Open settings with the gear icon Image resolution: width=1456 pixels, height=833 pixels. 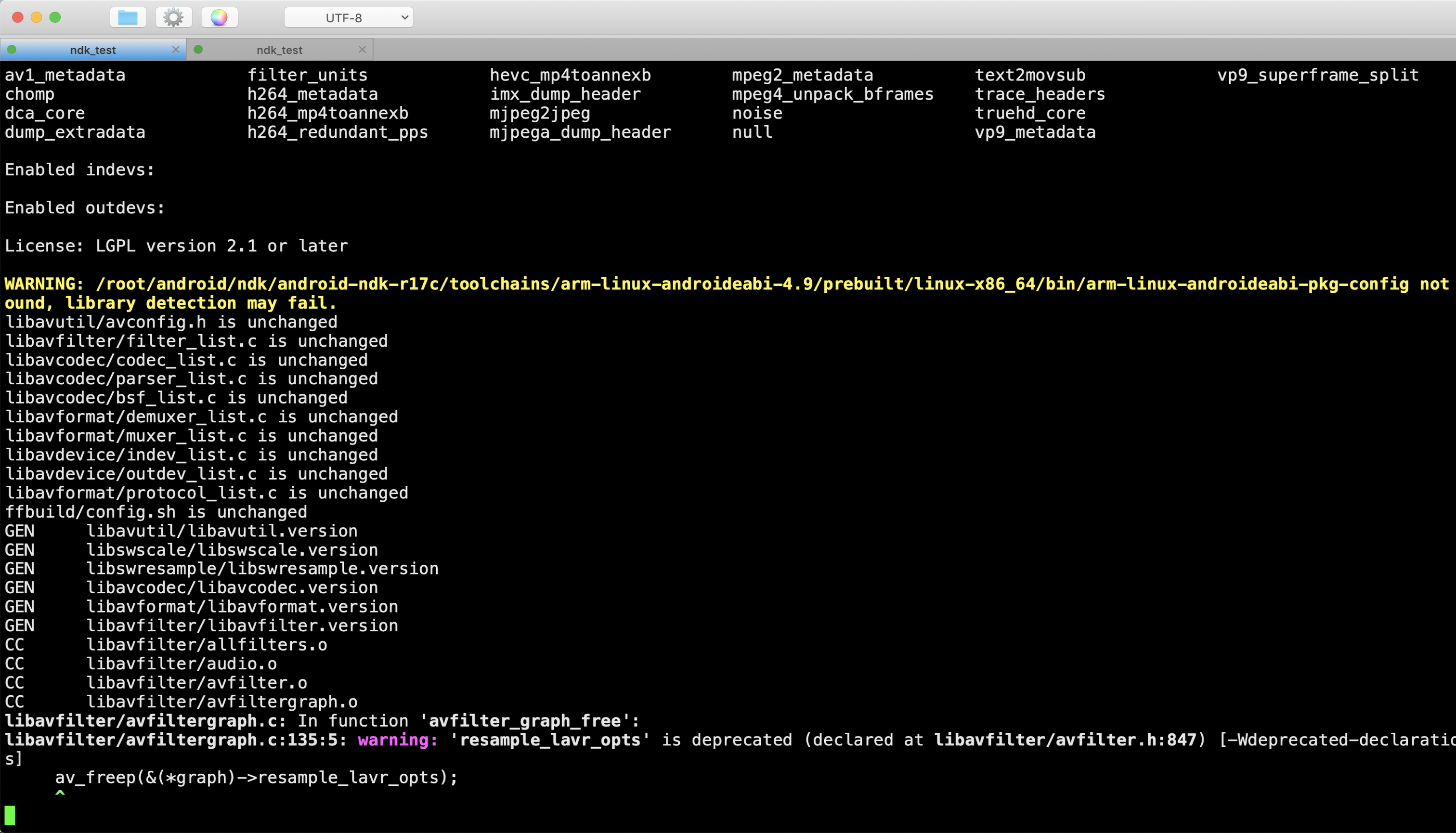(173, 18)
